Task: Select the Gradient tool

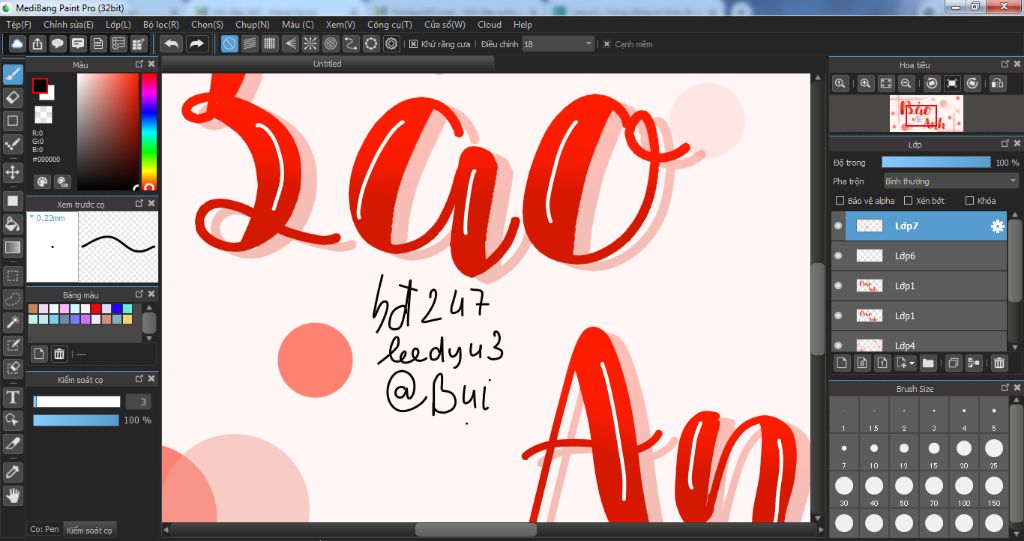Action: [x=13, y=248]
